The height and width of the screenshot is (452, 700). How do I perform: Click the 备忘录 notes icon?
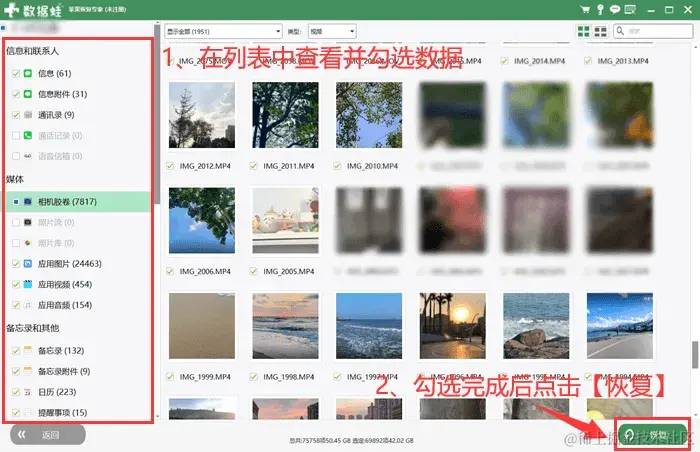(x=28, y=351)
